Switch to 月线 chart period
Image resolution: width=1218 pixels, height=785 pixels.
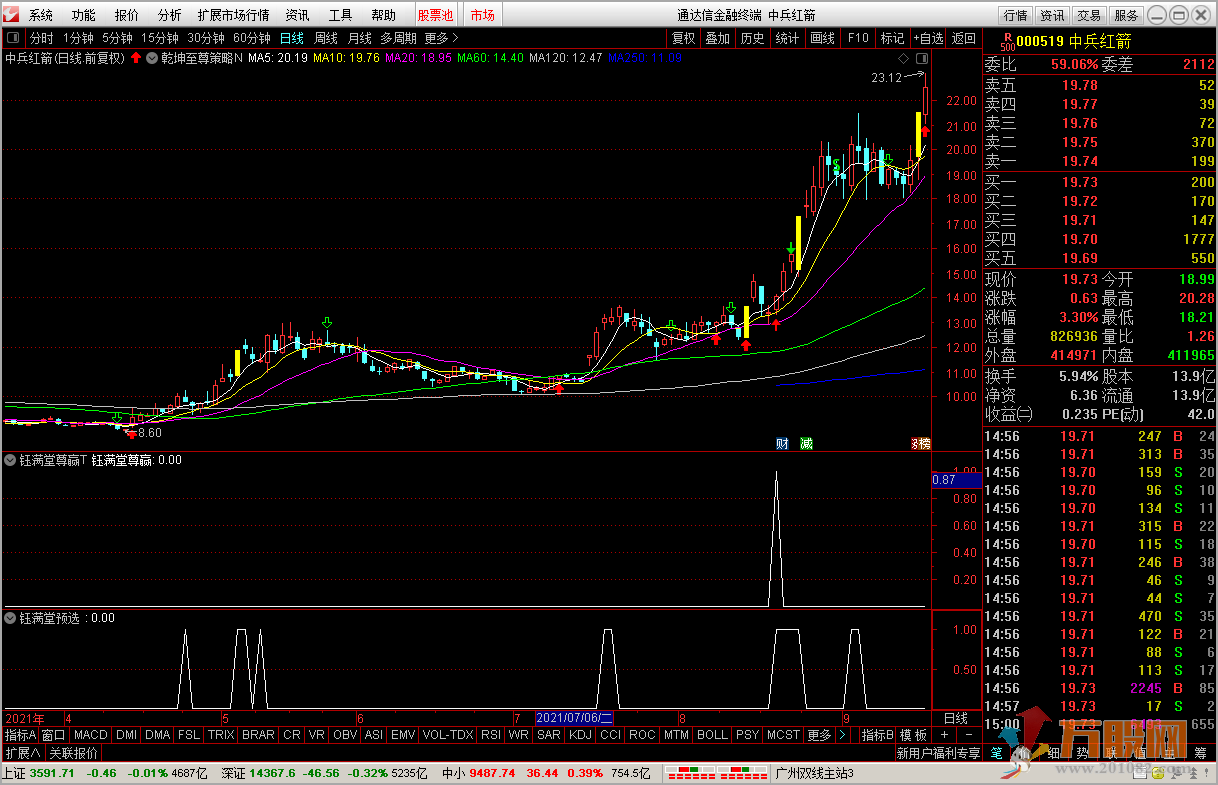360,38
